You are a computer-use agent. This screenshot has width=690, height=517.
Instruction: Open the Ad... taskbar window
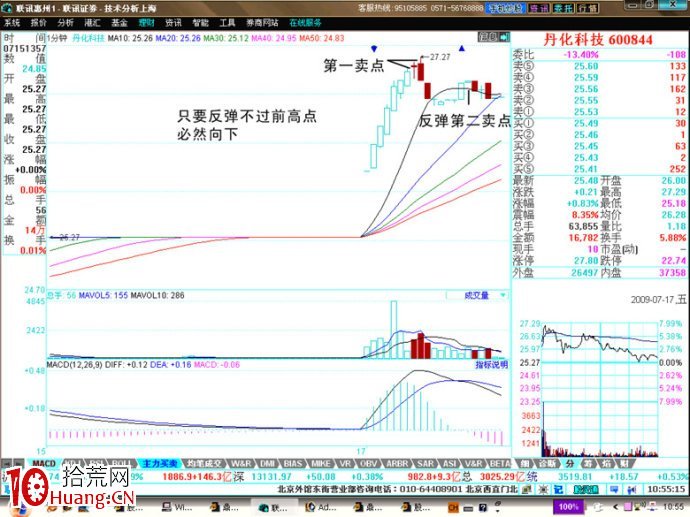tap(321, 507)
